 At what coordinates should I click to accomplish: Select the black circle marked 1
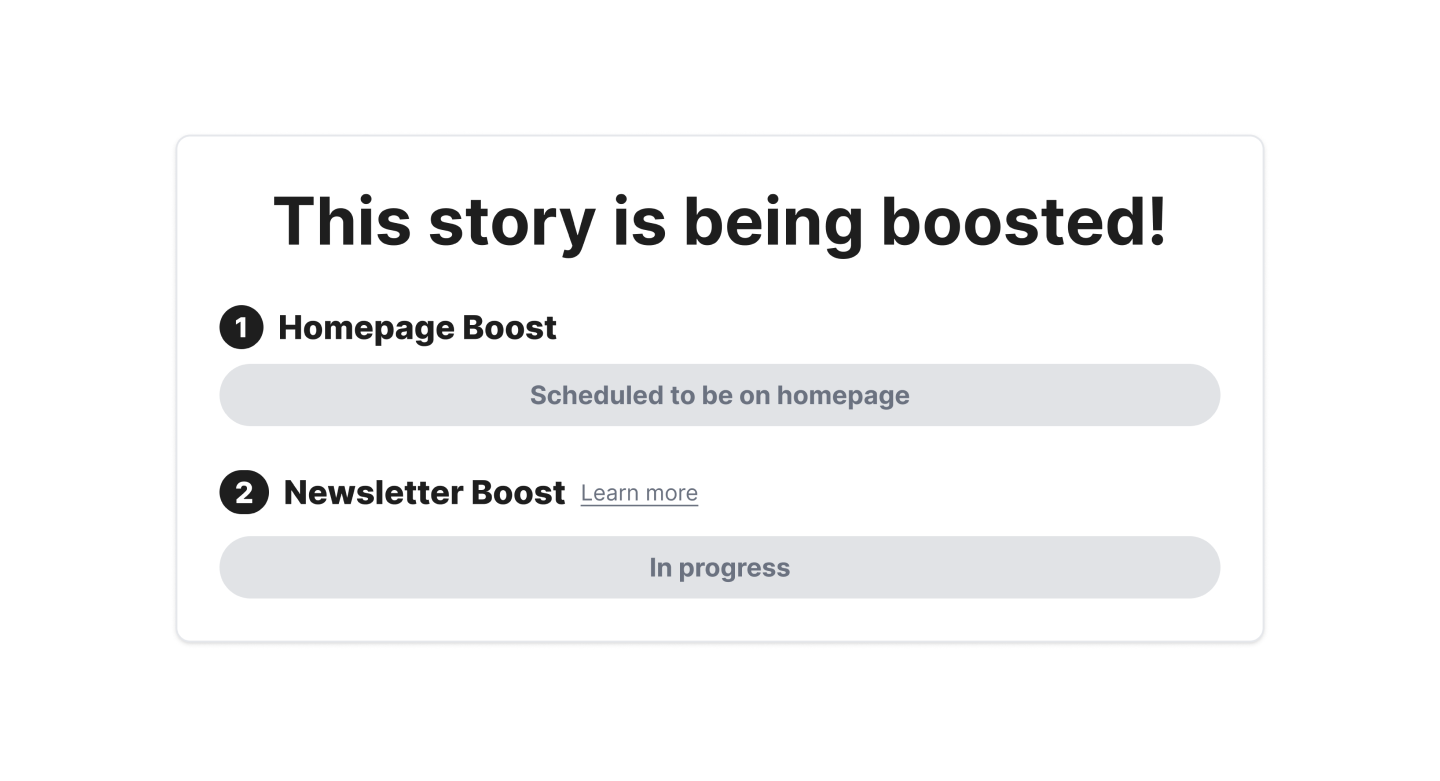pyautogui.click(x=241, y=328)
